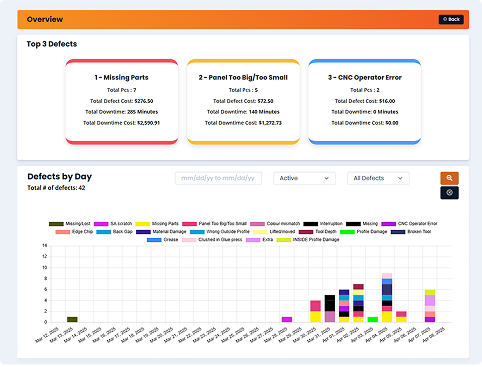Go back using the Back button

pos(451,19)
